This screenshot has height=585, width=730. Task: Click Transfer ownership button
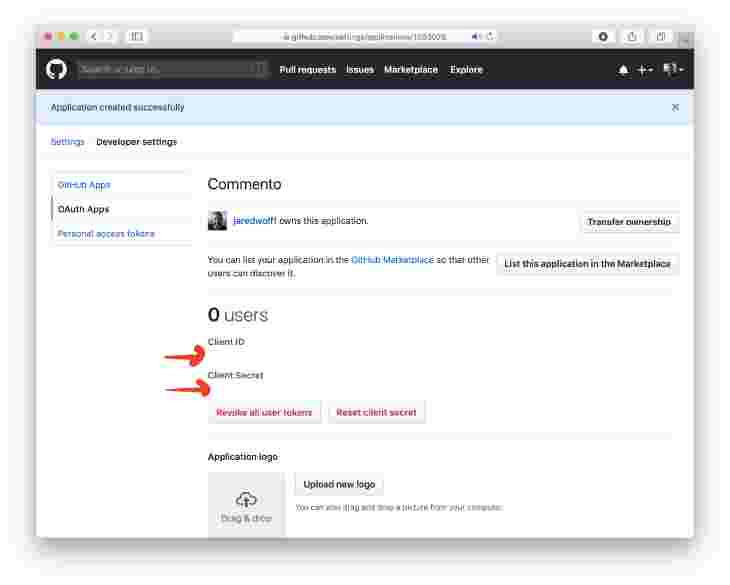click(629, 222)
